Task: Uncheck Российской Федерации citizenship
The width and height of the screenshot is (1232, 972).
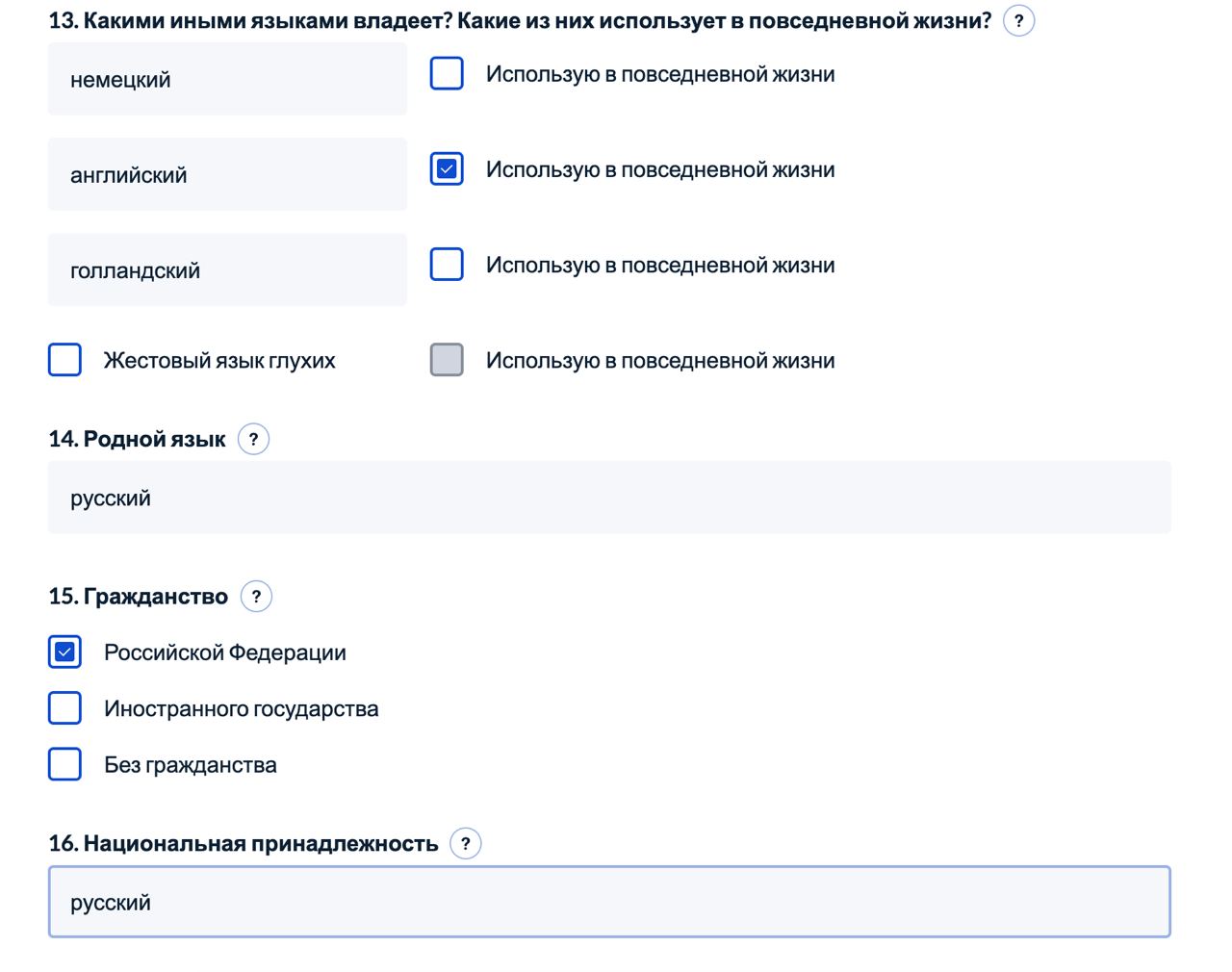Action: tap(64, 652)
